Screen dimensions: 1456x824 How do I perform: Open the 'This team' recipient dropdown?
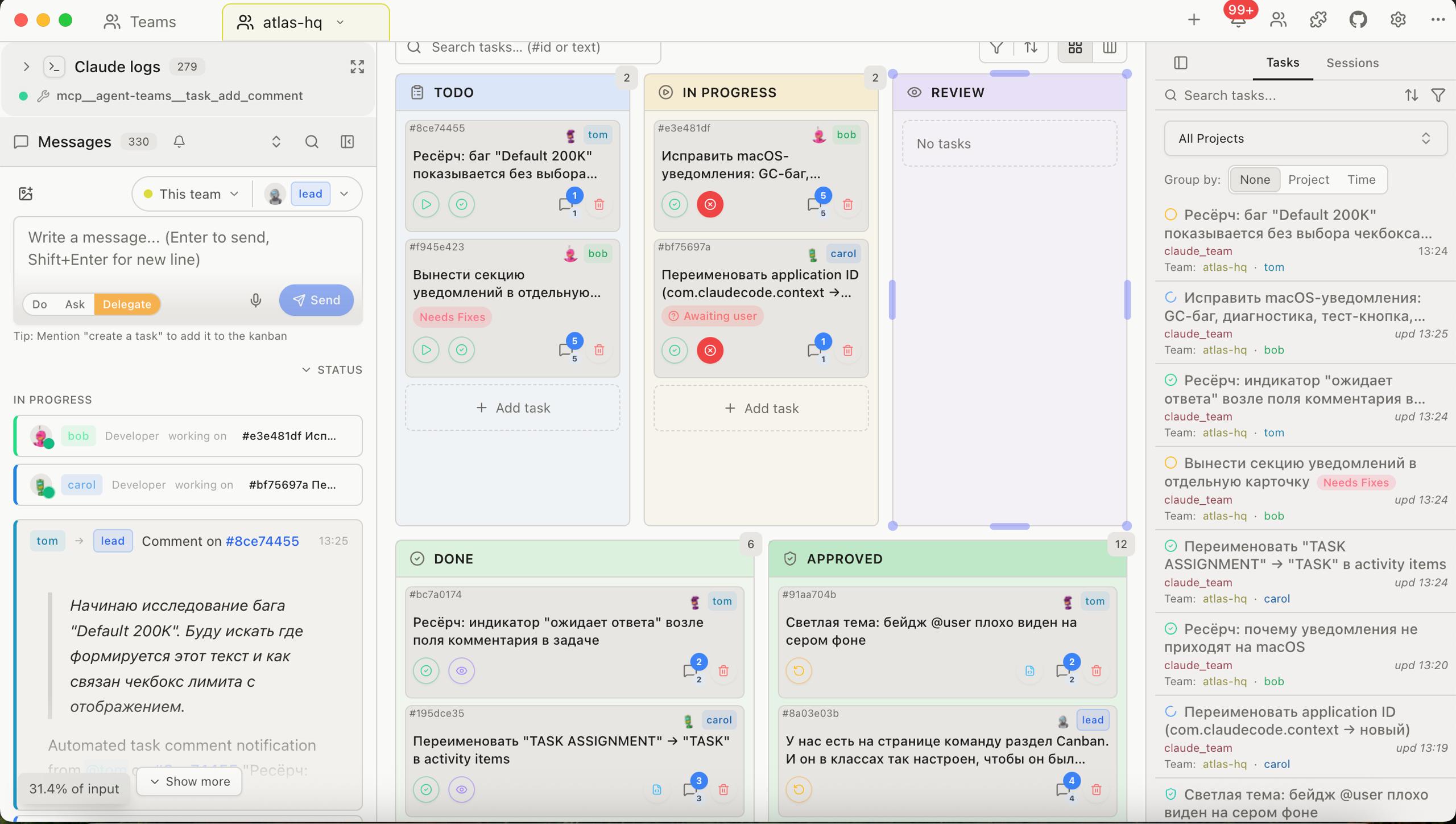click(x=190, y=193)
